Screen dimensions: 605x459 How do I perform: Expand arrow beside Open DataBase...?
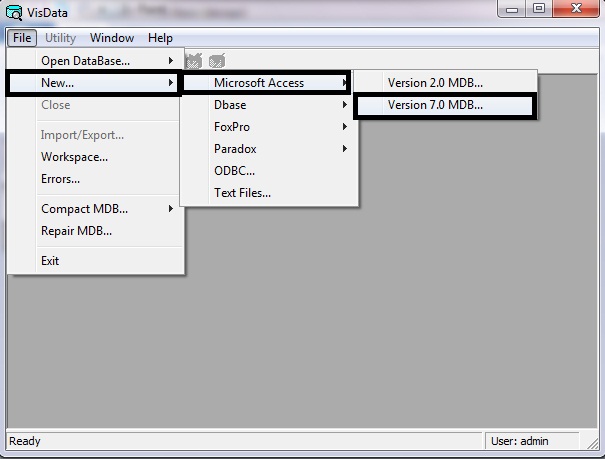[171, 61]
